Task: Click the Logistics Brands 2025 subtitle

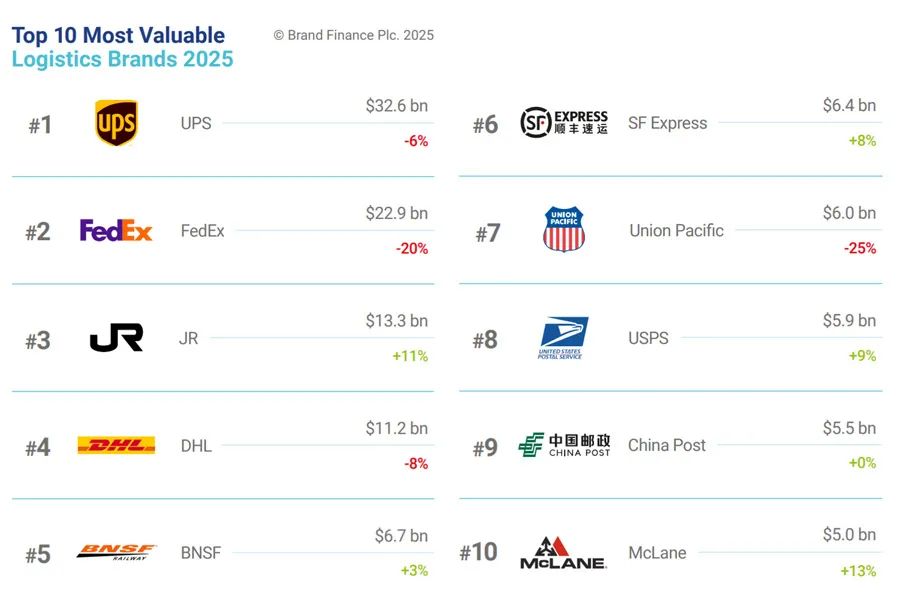Action: (x=122, y=59)
